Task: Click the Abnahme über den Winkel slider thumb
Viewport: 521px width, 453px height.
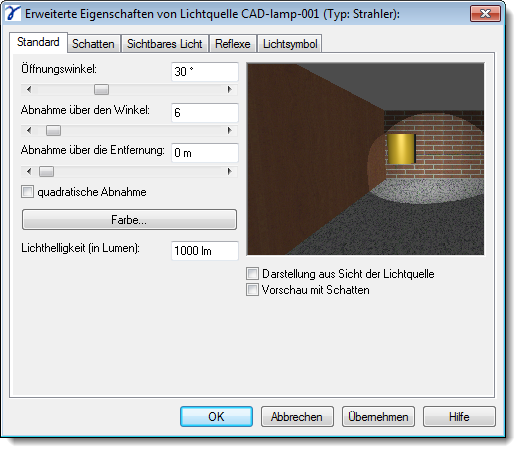Action: (53, 130)
